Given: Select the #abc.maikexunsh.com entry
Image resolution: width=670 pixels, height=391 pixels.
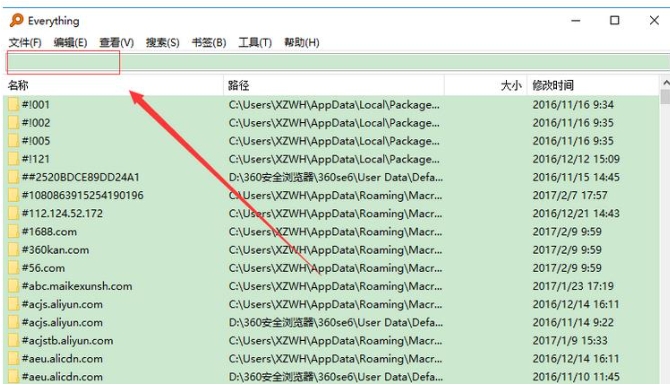Looking at the screenshot, I should (x=77, y=286).
